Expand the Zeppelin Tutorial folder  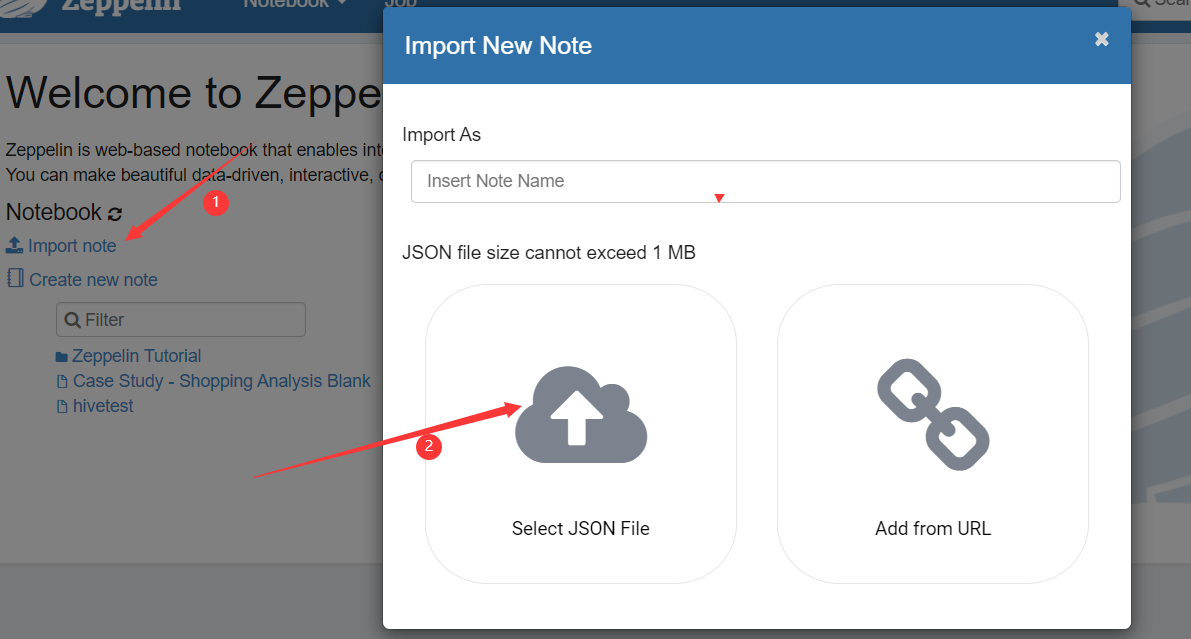pos(137,356)
